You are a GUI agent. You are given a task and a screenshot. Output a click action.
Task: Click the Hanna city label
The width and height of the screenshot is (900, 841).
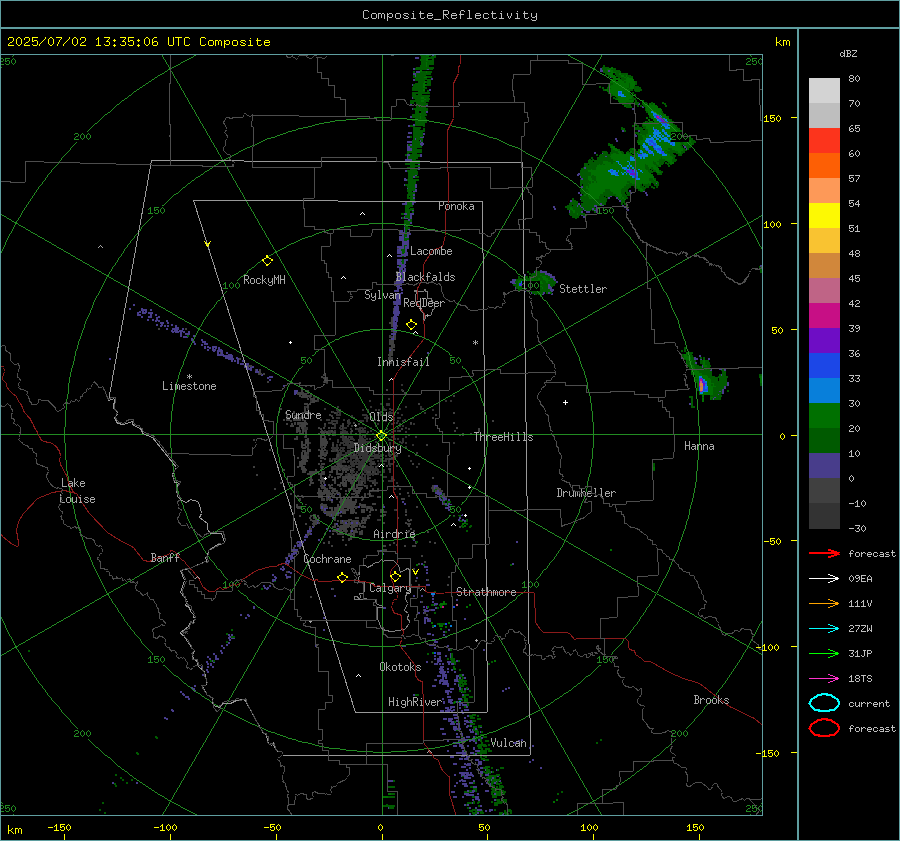pos(699,446)
